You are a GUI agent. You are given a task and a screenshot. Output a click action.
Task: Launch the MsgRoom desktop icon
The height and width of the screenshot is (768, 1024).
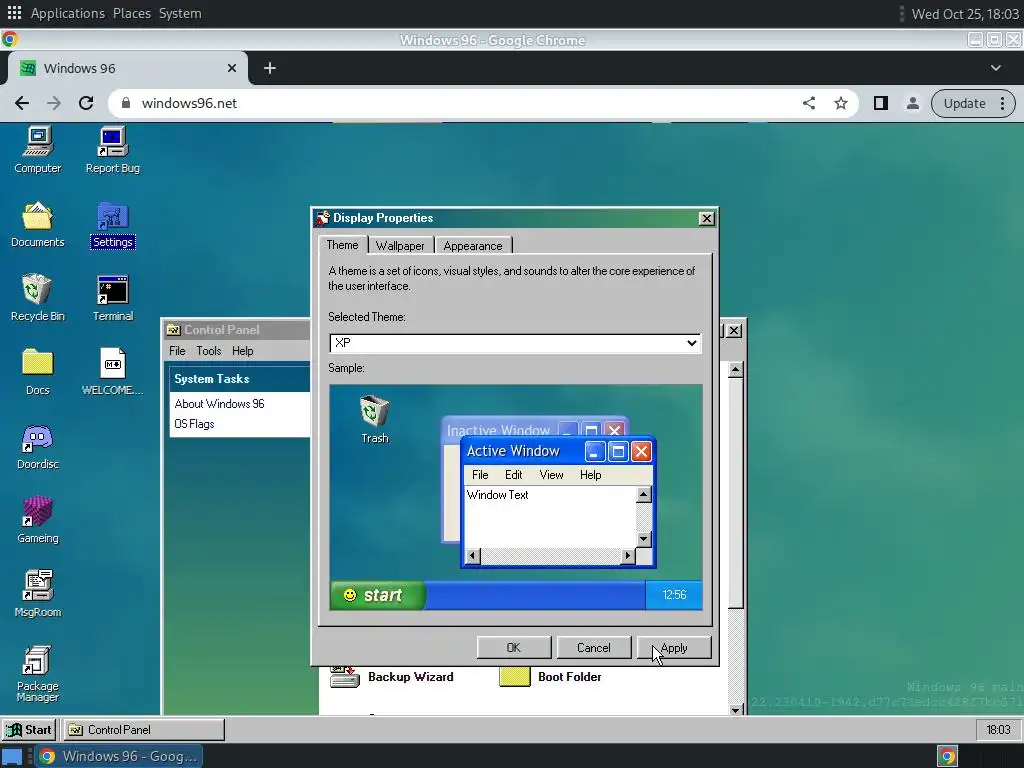(x=38, y=594)
